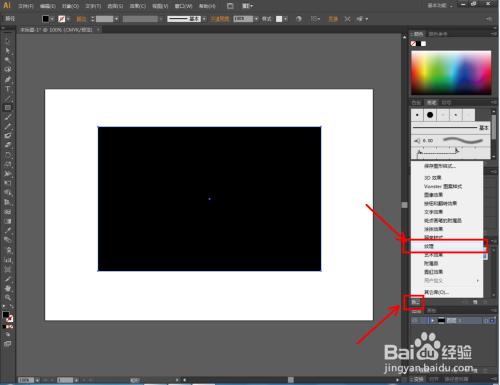Select the Pen tool

[x=8, y=79]
